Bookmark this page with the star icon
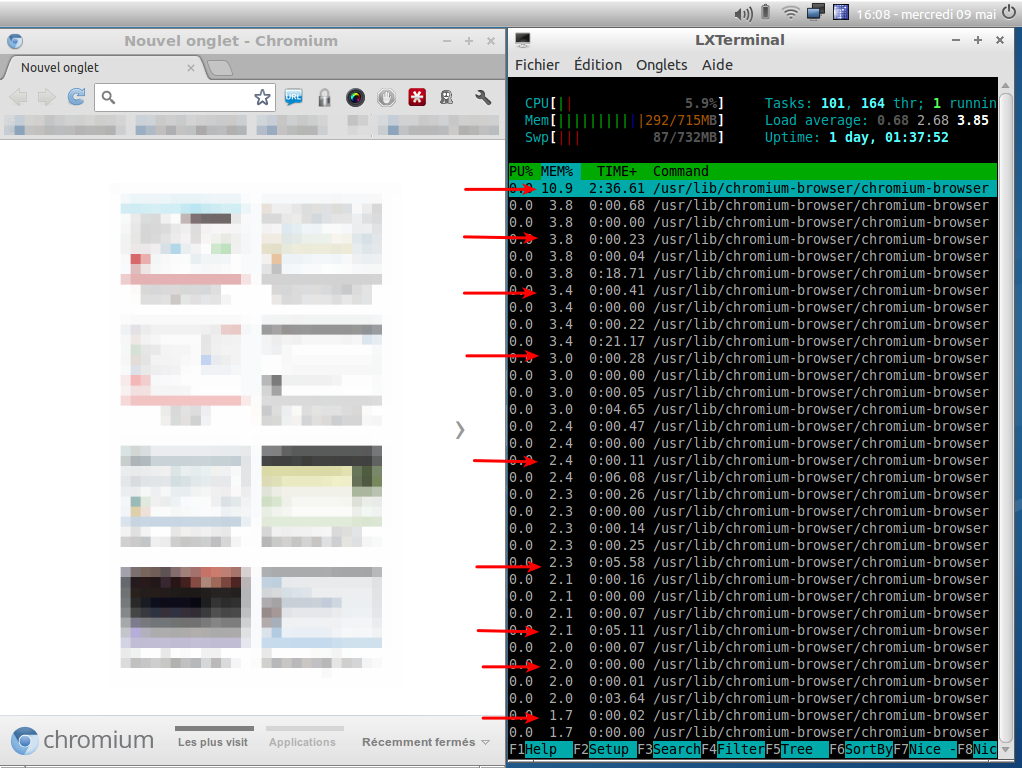 (262, 98)
